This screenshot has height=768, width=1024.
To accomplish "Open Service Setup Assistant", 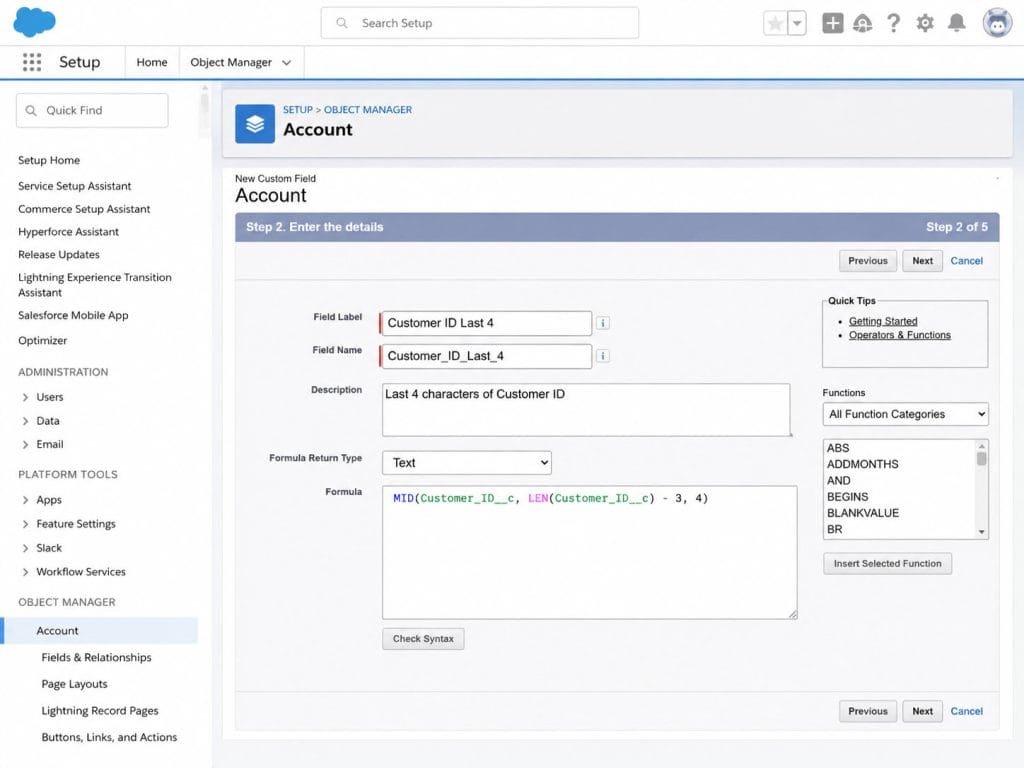I will pyautogui.click(x=74, y=186).
